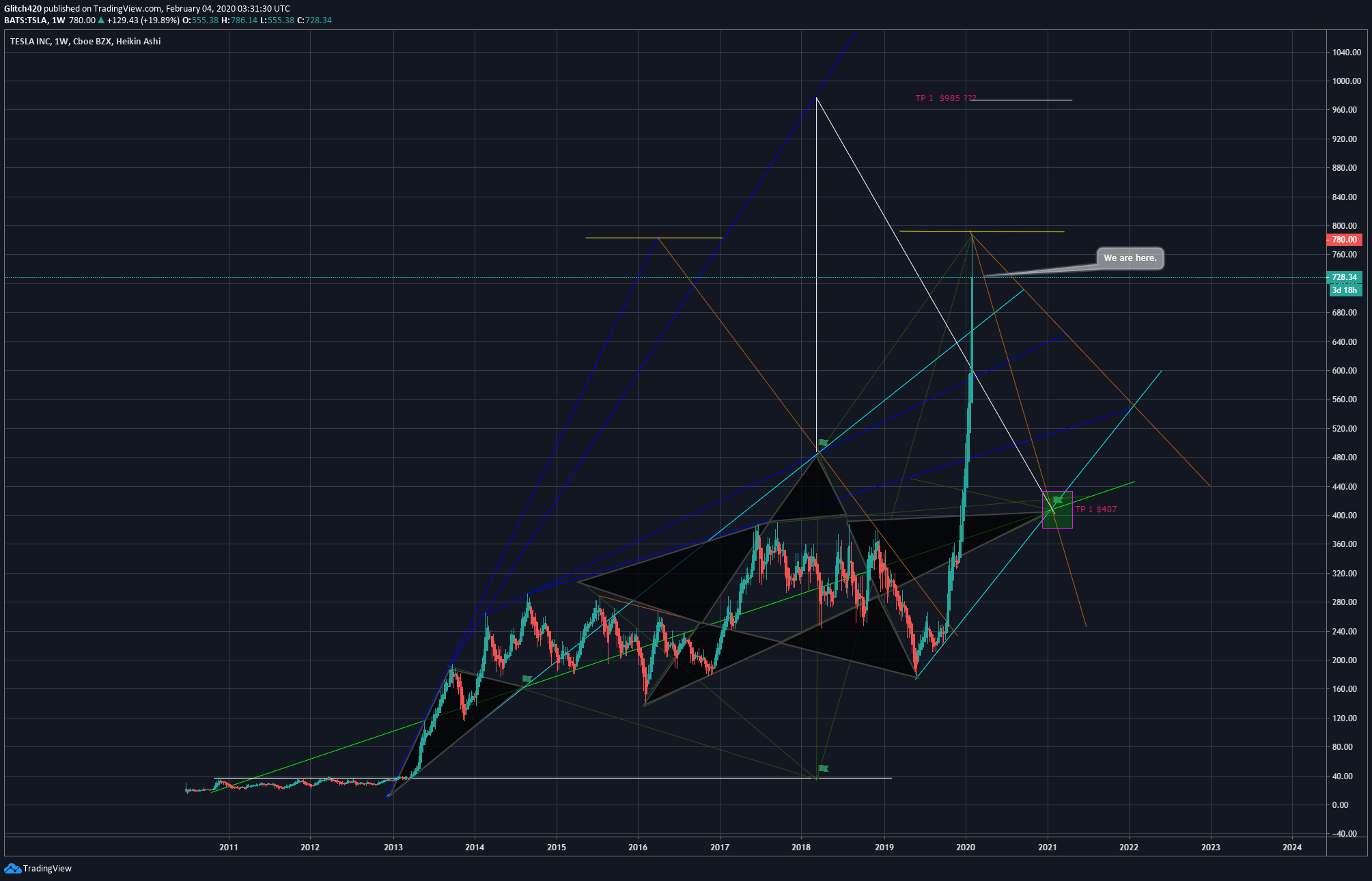Click the 320.00 price axis label

(1345, 574)
